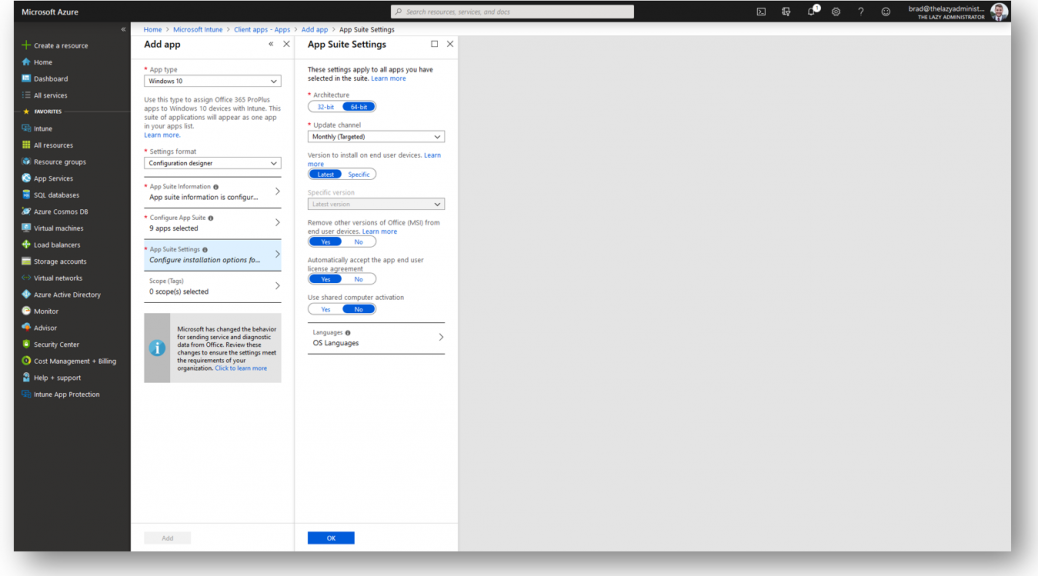The height and width of the screenshot is (576, 1038).
Task: Open App Services sidebar icon
Action: pyautogui.click(x=26, y=178)
